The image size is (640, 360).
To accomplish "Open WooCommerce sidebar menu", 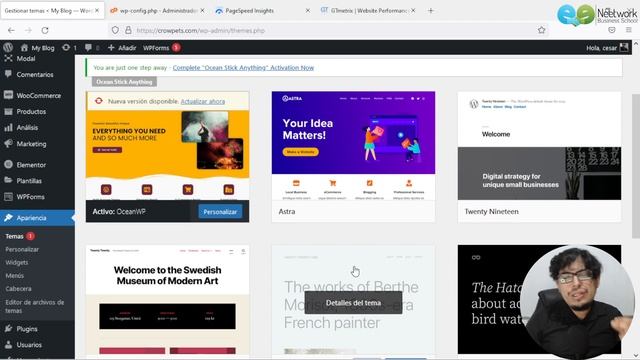I will 37,96.
